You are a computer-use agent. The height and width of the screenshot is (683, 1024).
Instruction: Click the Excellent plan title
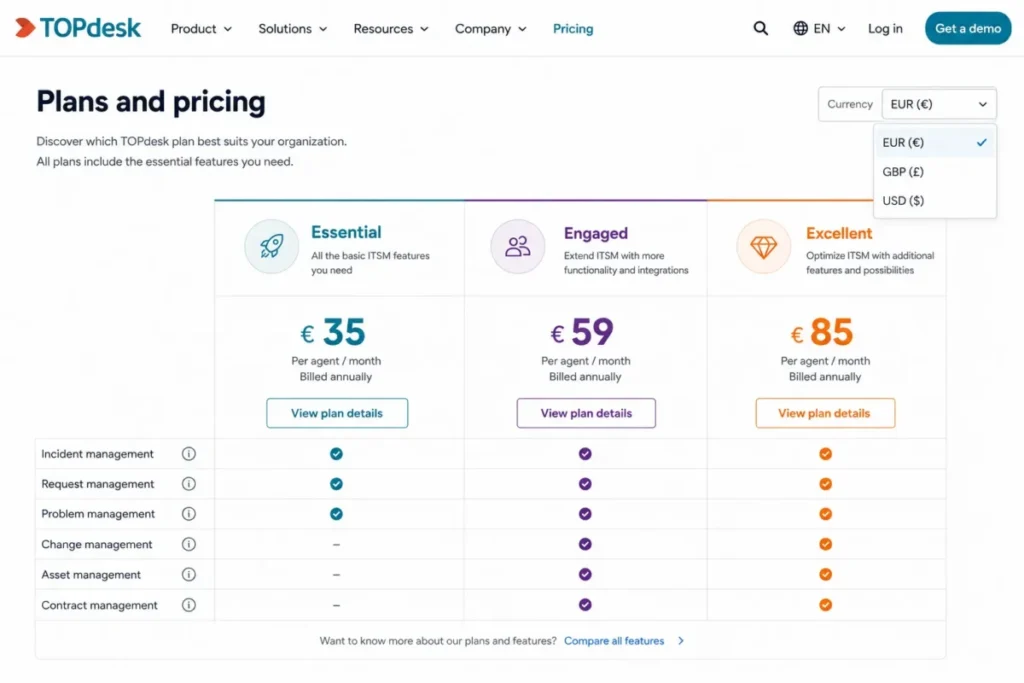[x=839, y=233]
